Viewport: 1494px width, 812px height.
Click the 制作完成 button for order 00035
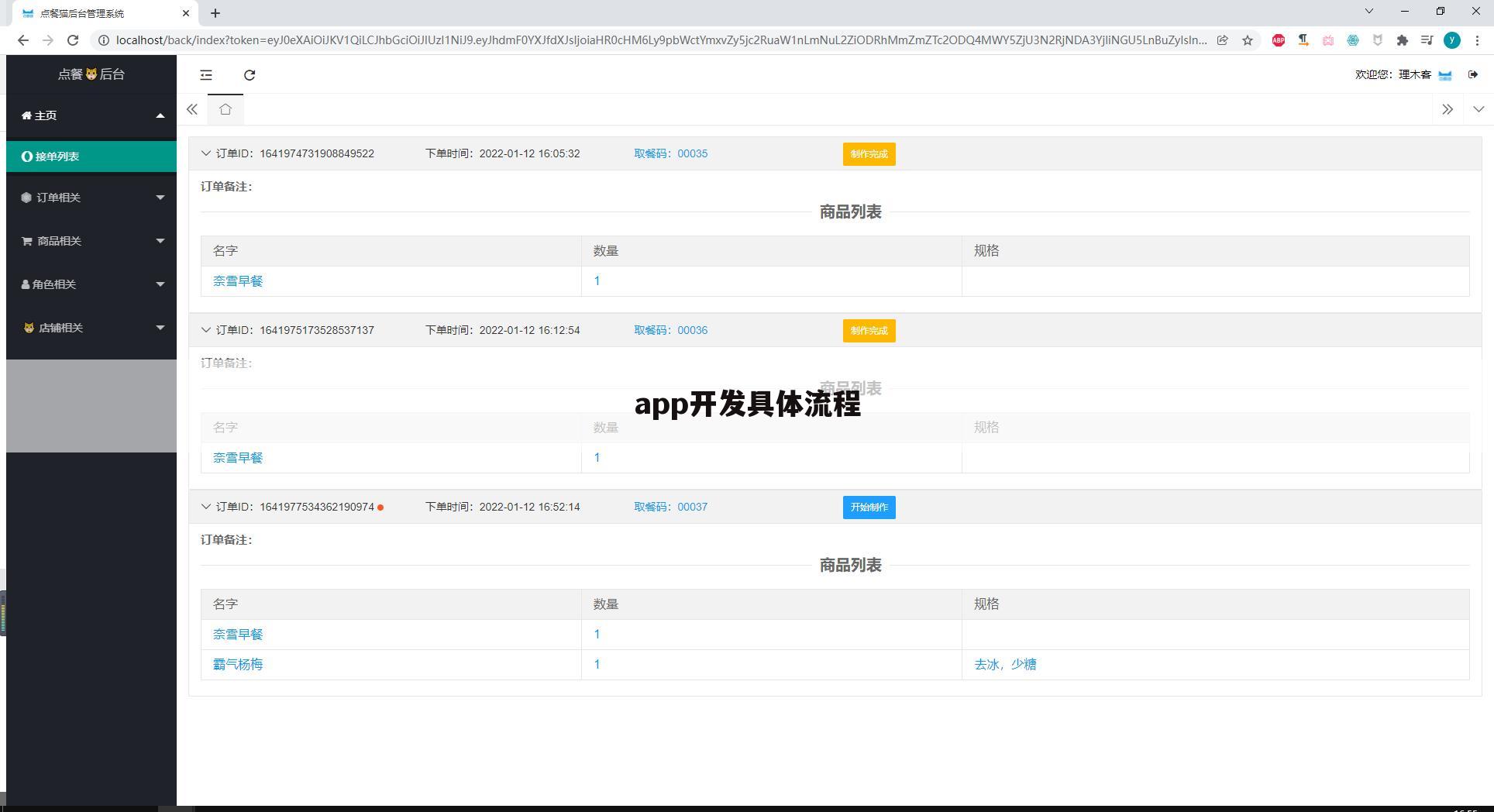tap(869, 154)
